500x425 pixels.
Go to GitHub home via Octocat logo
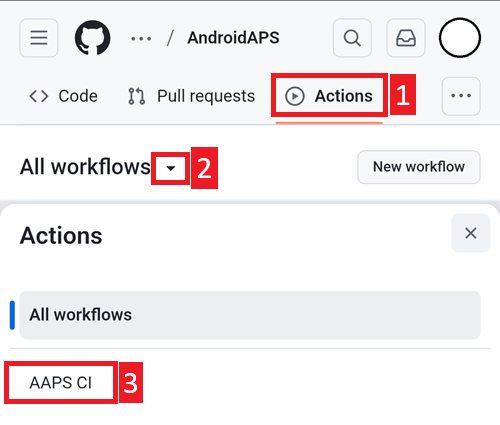(x=92, y=38)
